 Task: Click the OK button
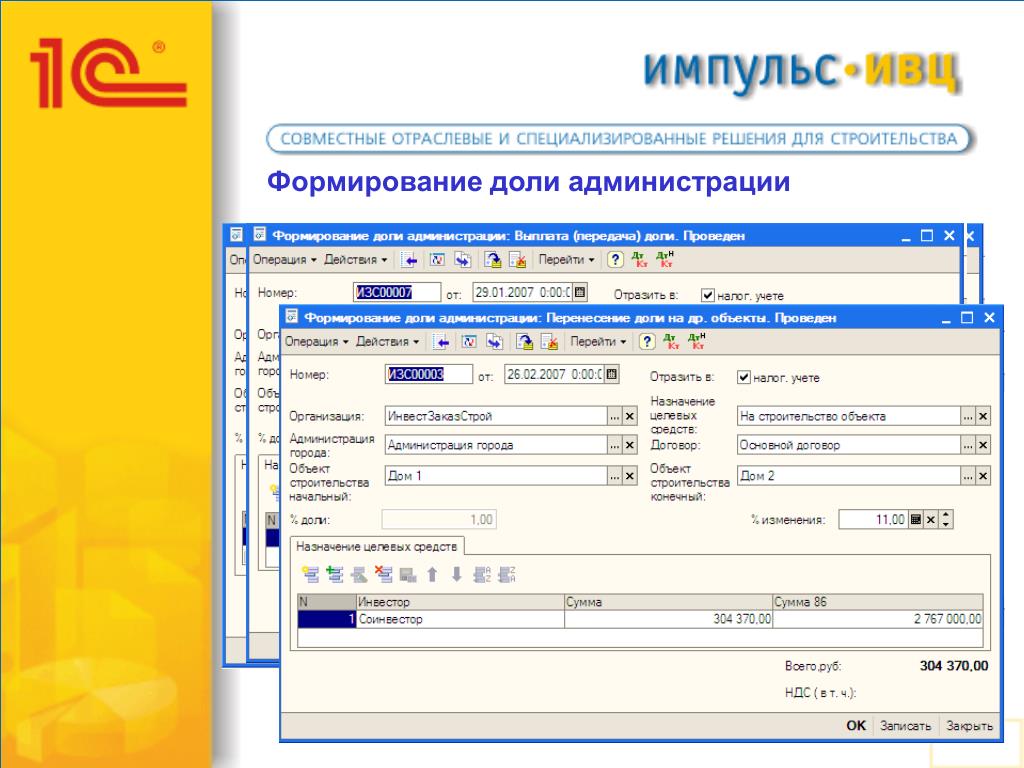tap(856, 726)
